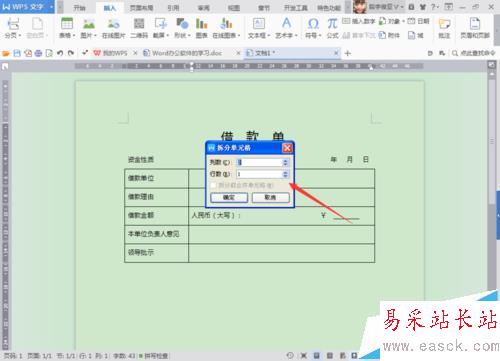
Task: Open the user account dropdown beside avatar
Action: (x=402, y=7)
